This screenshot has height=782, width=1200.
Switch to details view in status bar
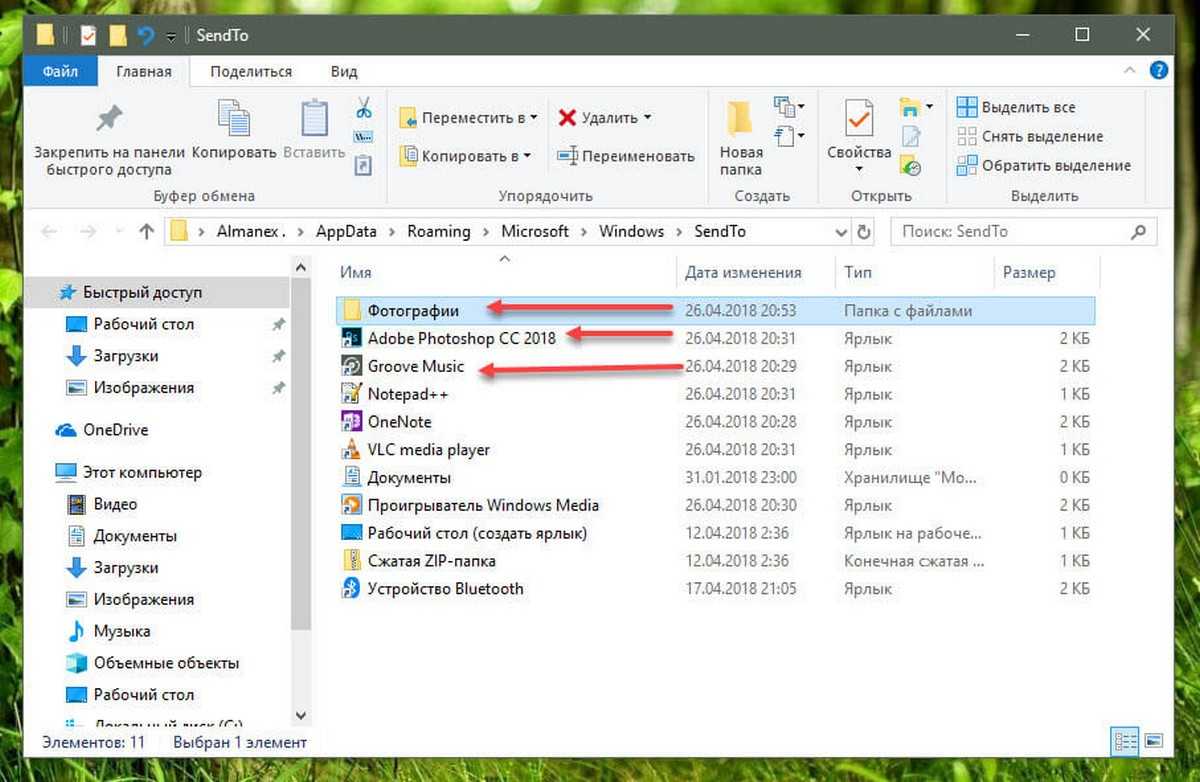click(x=1126, y=742)
